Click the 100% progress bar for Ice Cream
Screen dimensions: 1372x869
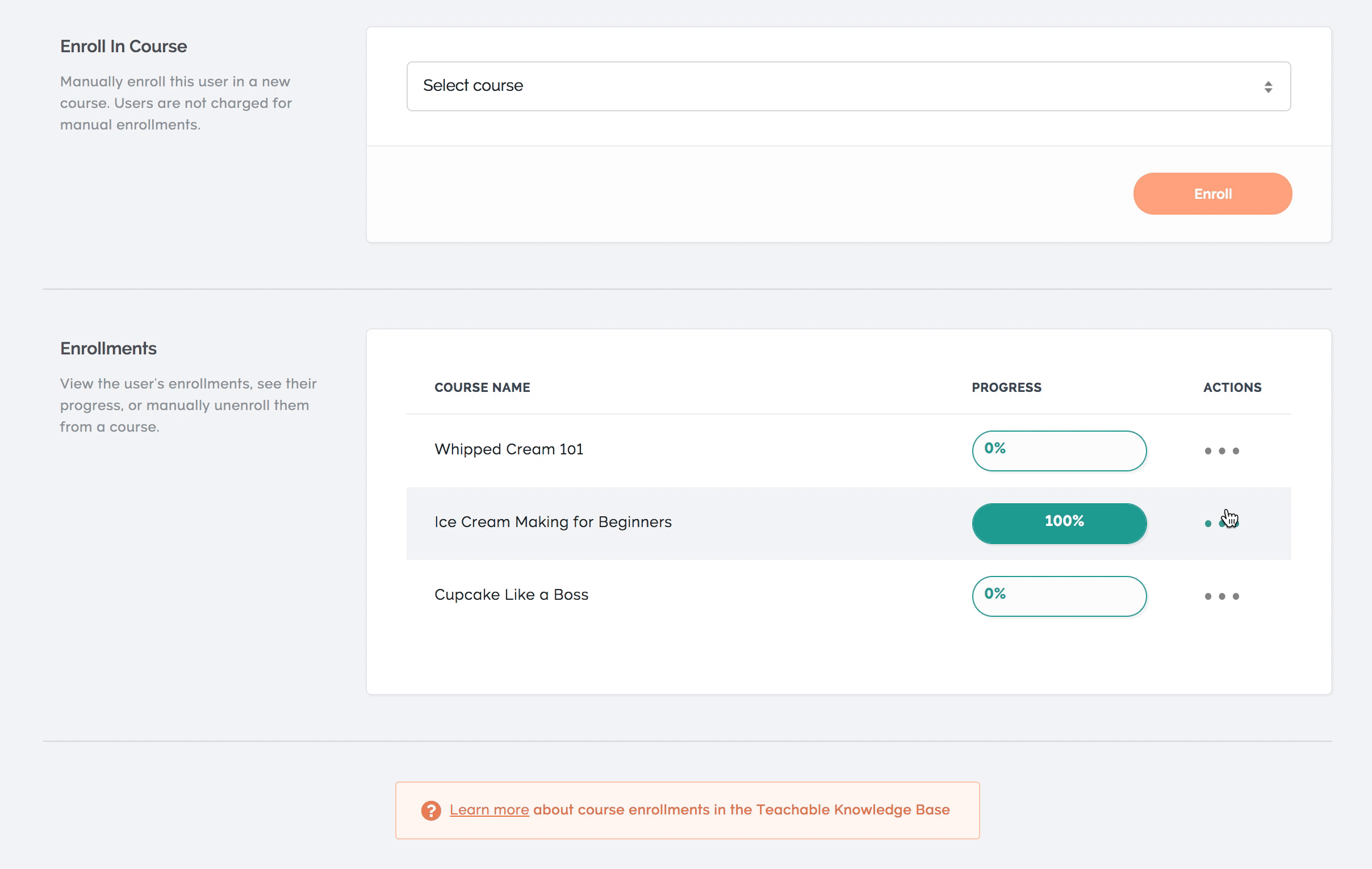1059,523
